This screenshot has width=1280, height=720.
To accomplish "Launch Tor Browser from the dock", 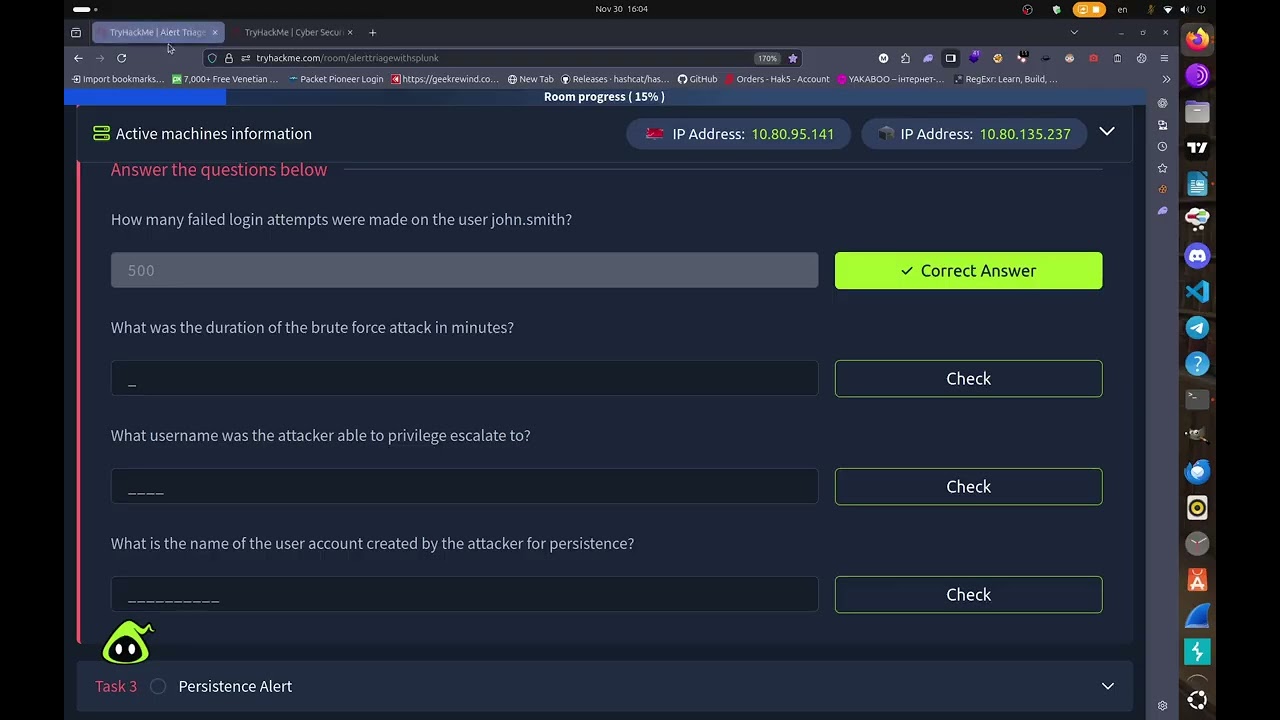I will [x=1197, y=76].
